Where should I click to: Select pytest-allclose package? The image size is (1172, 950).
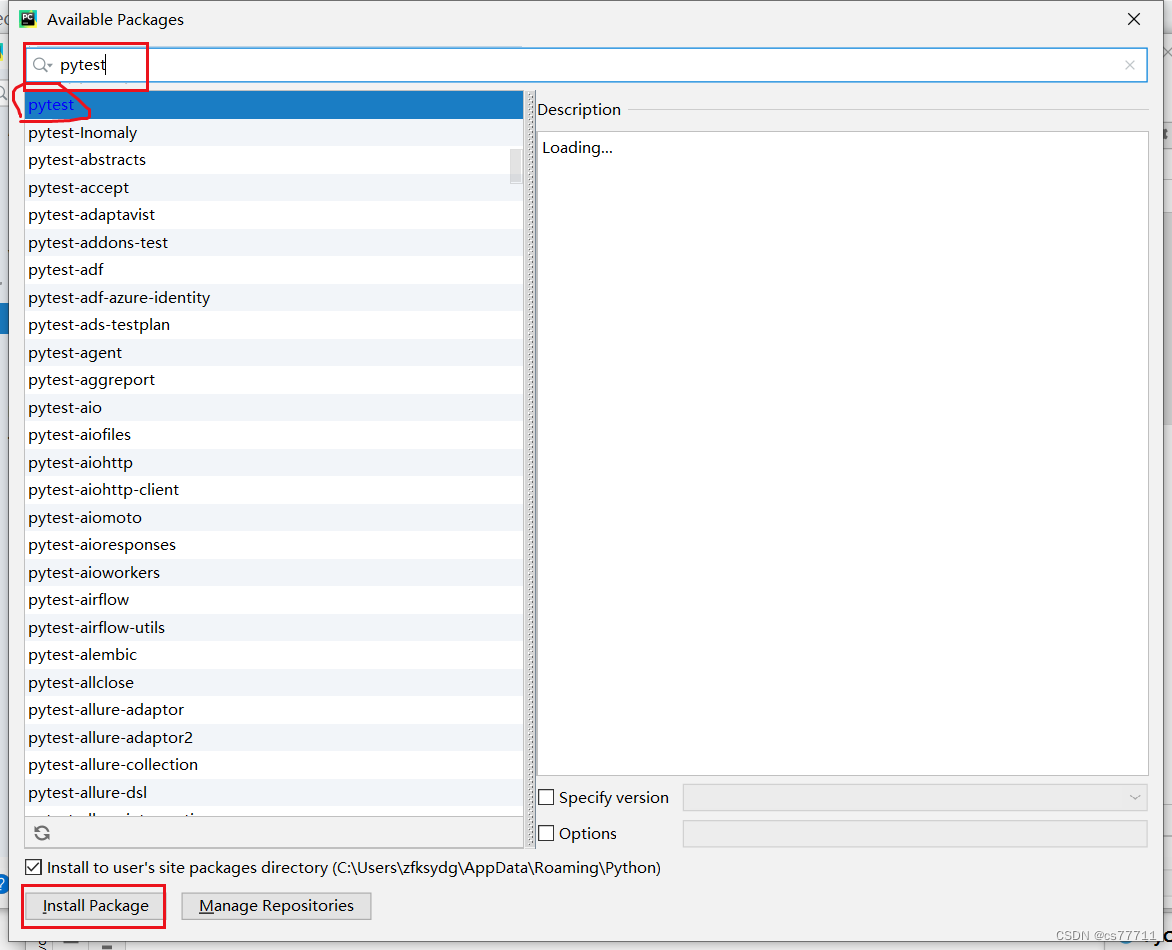point(274,682)
